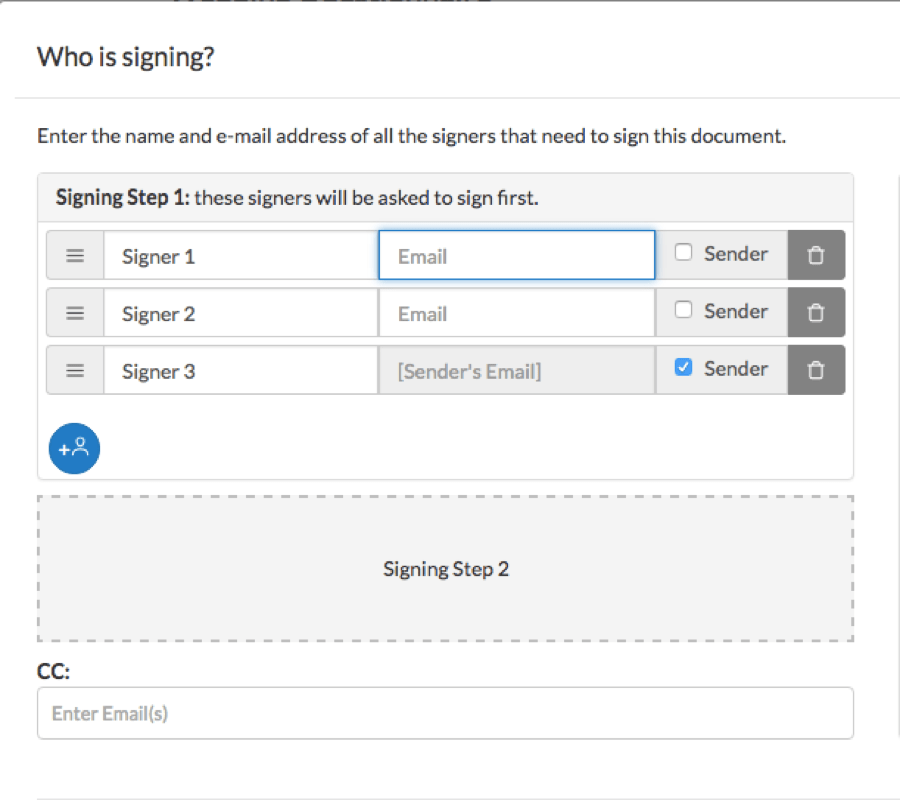
Task: Focus the Signer 1 name field
Action: point(240,256)
